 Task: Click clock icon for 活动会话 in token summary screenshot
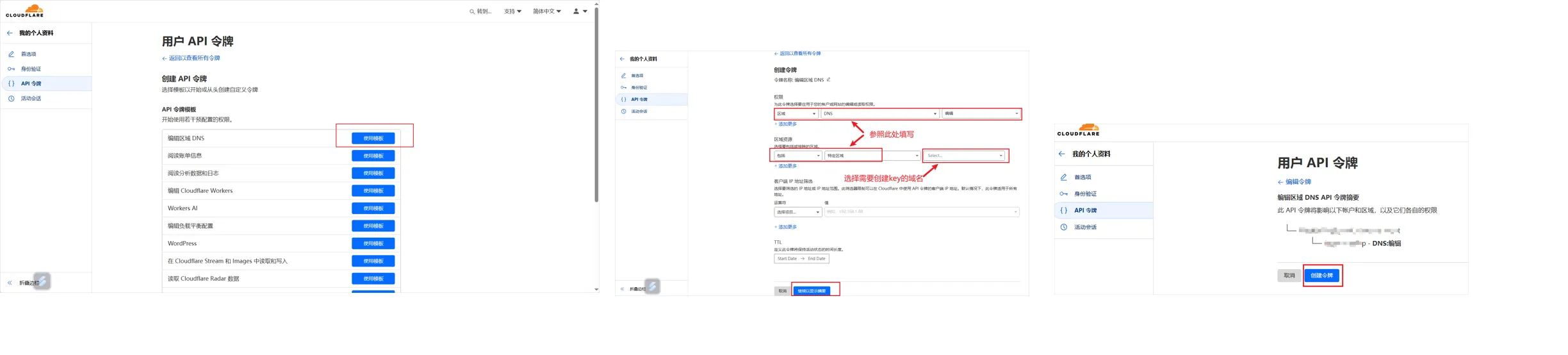click(1063, 227)
